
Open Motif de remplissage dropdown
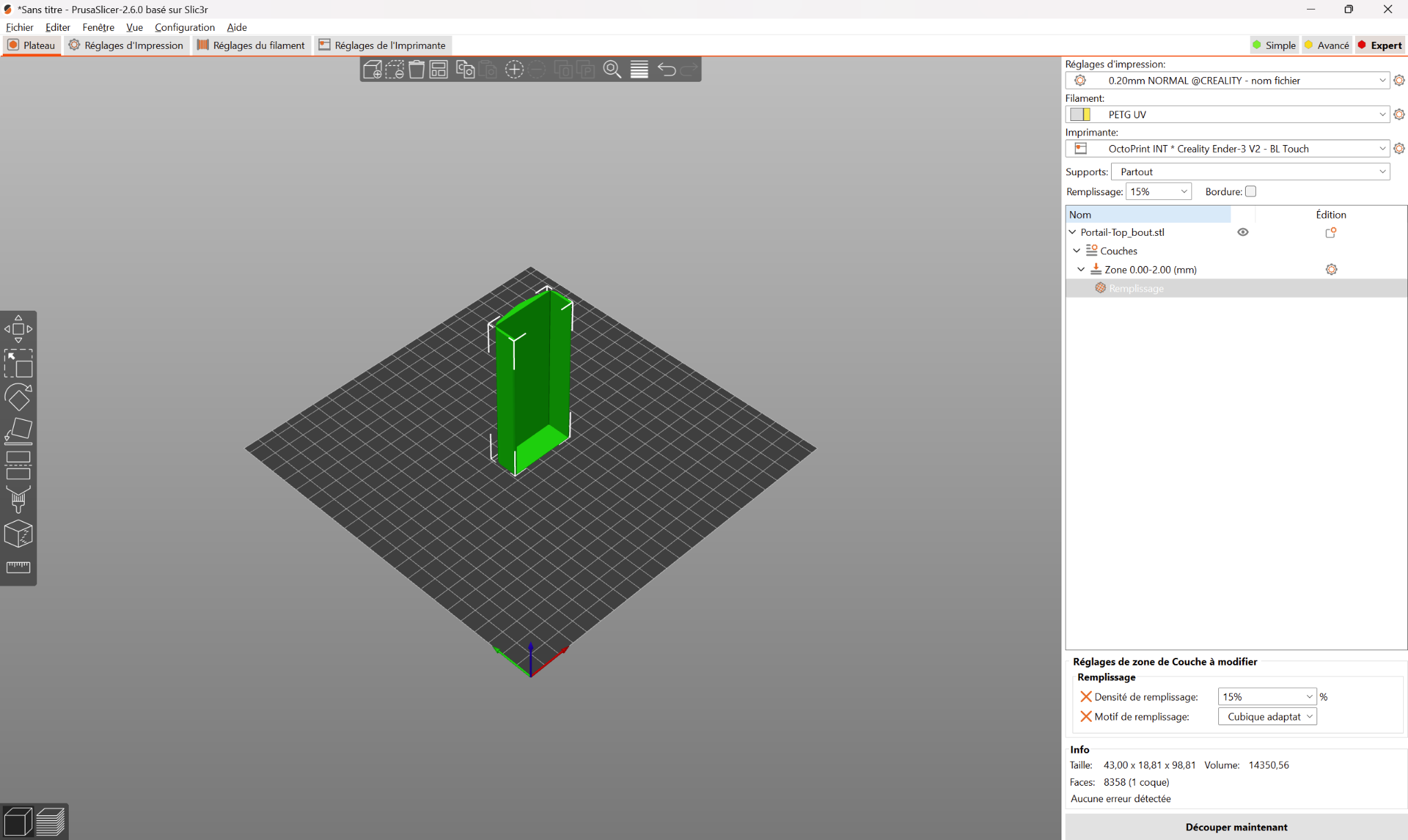(x=1267, y=716)
